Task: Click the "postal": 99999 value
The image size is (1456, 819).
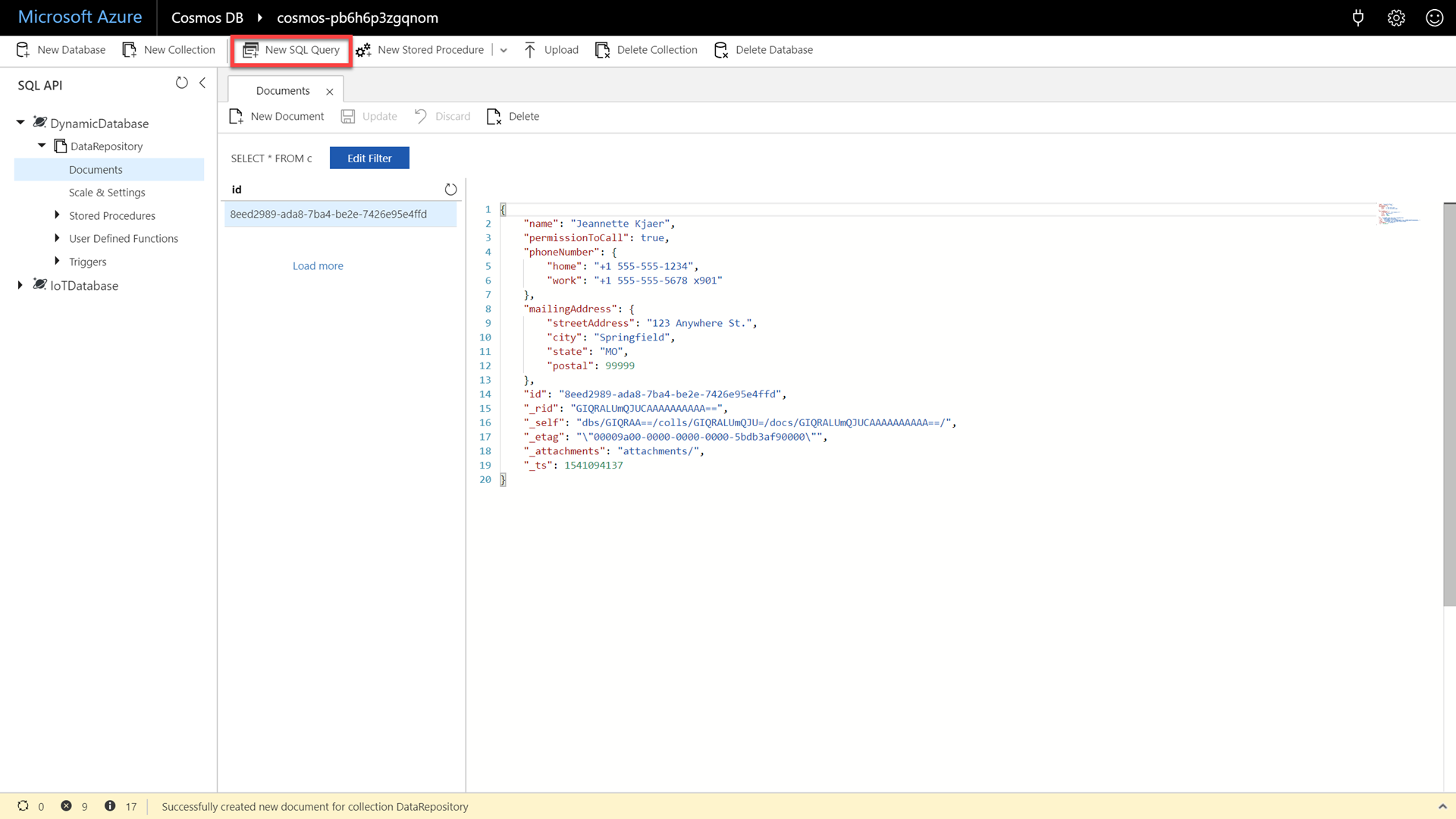Action: tap(620, 366)
